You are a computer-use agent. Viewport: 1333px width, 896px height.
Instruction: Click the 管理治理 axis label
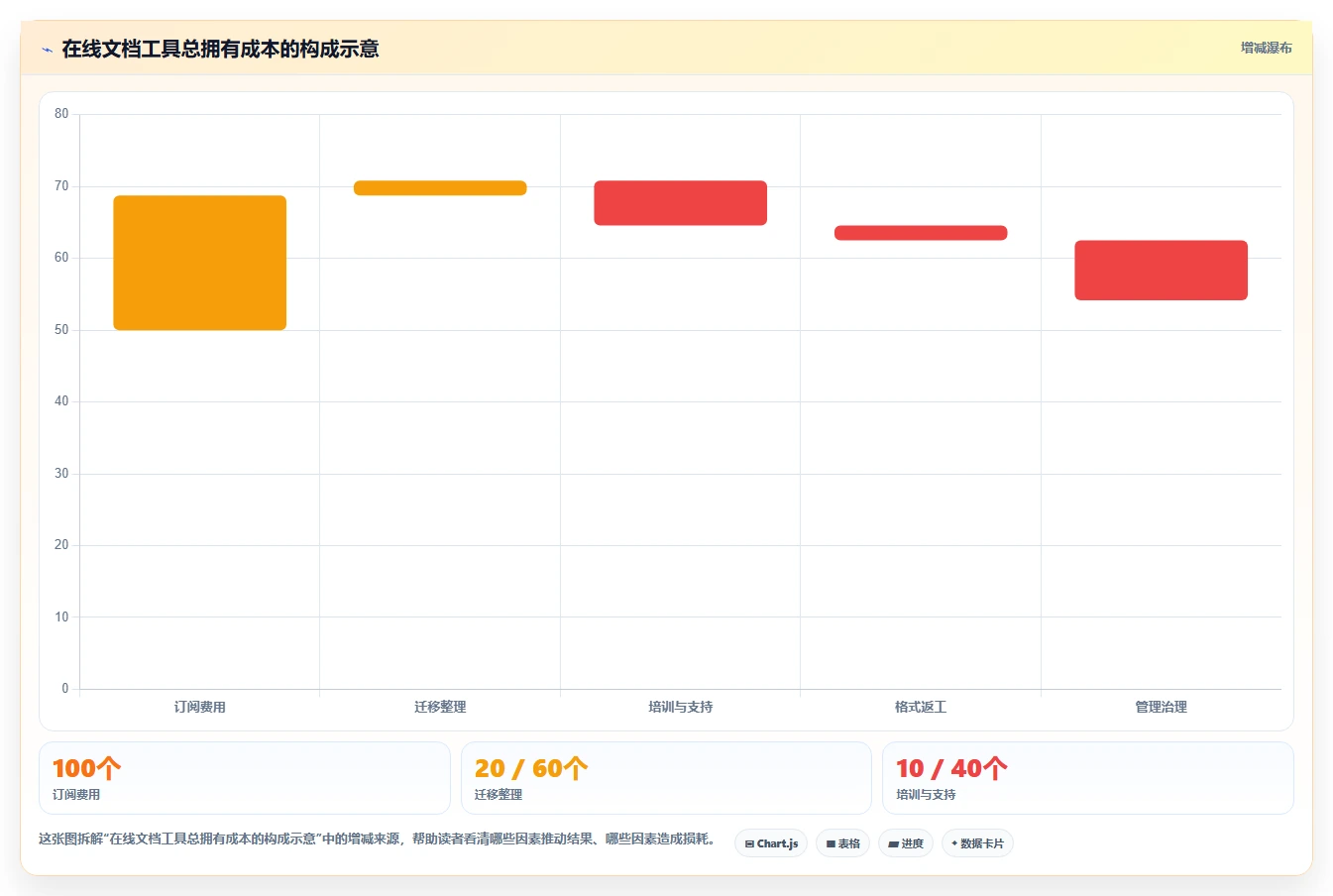click(x=1162, y=707)
